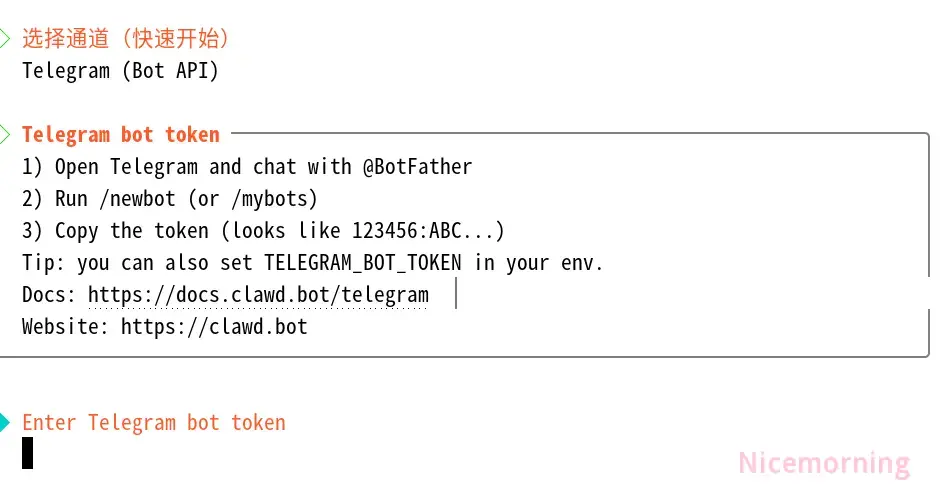The image size is (947, 500).
Task: Click the diamond marker beside 选择通道
Action: click(4, 39)
